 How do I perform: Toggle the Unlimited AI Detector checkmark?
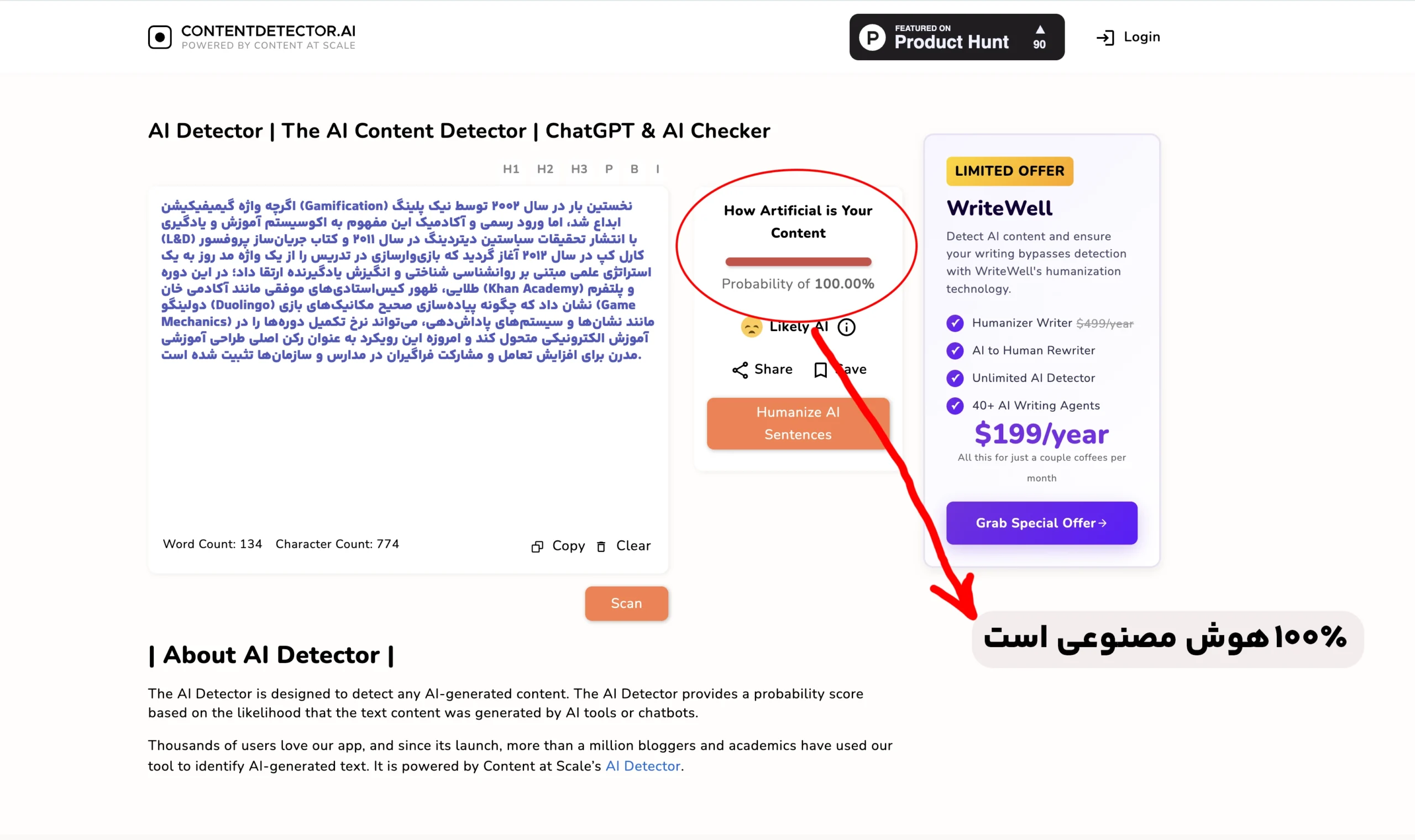pos(956,378)
